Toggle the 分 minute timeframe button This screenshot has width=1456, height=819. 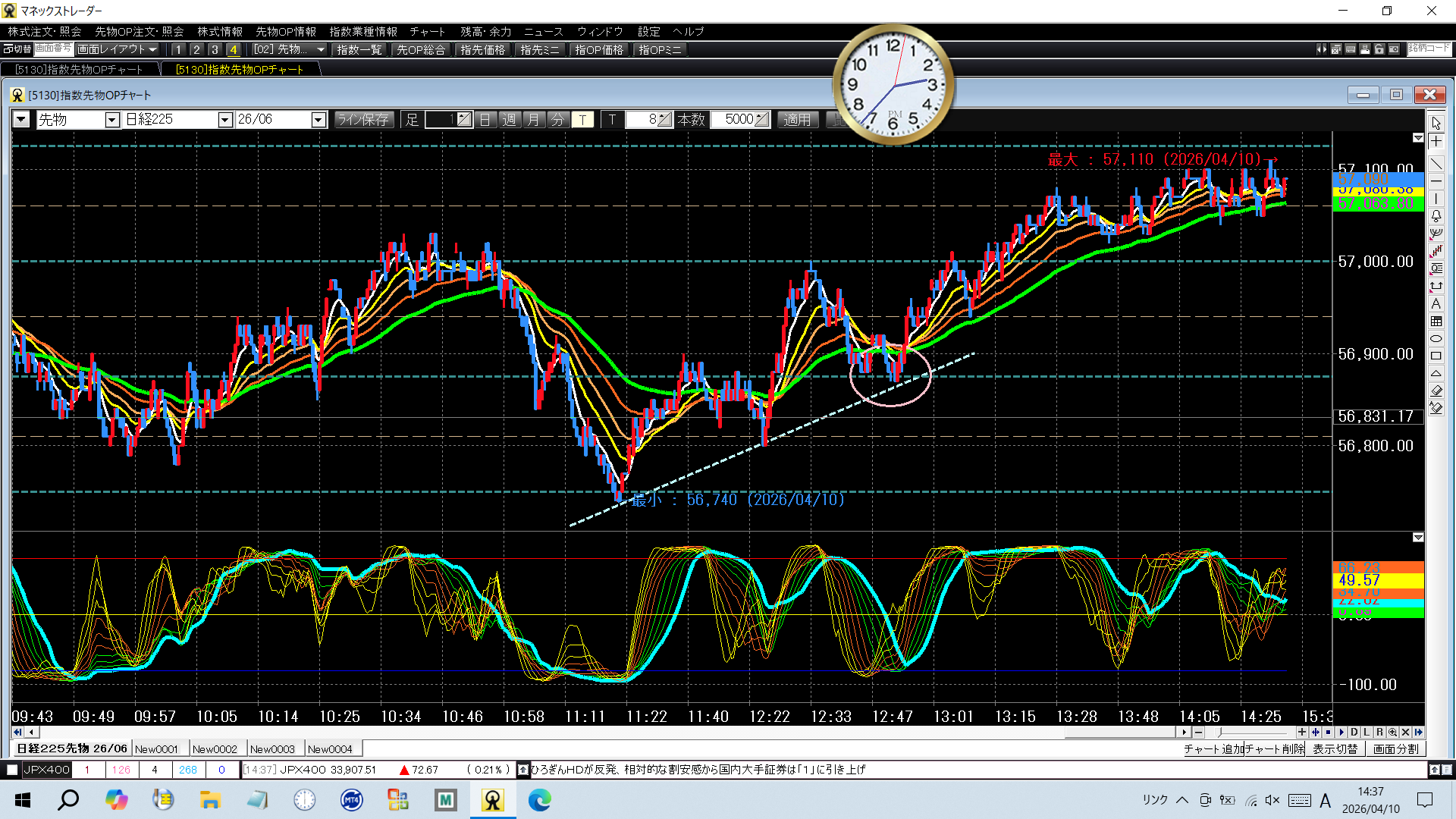tap(558, 120)
